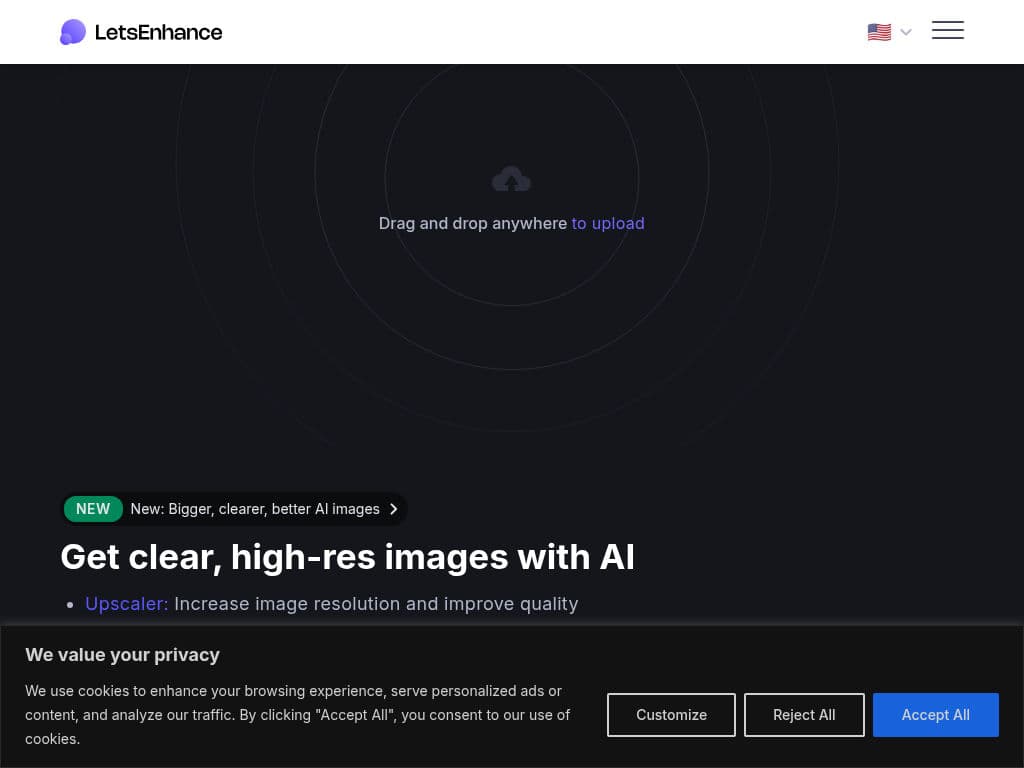
Task: Click the Customize cookies button
Action: click(x=671, y=715)
